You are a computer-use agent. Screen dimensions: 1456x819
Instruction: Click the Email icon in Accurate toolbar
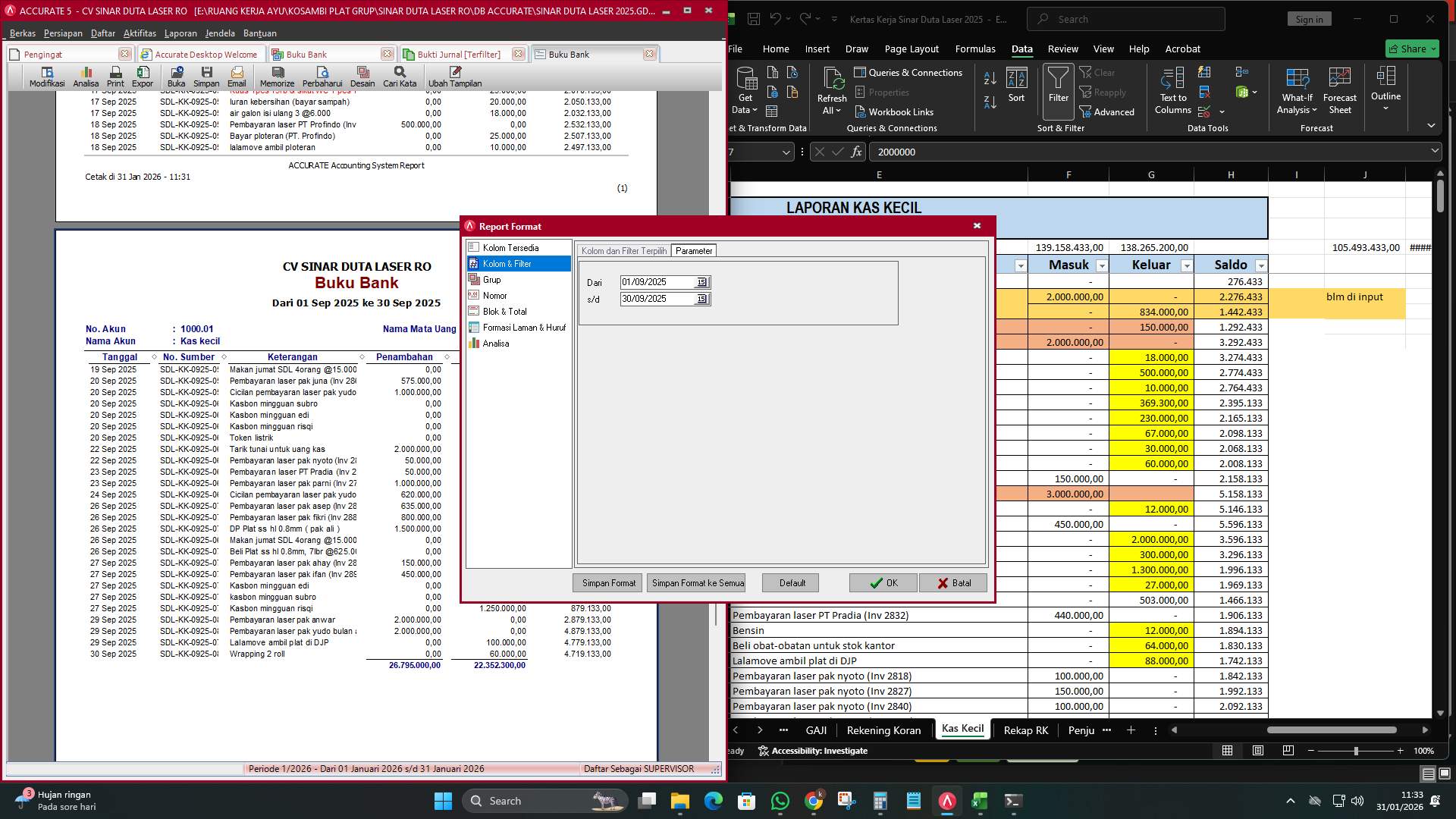(x=237, y=74)
